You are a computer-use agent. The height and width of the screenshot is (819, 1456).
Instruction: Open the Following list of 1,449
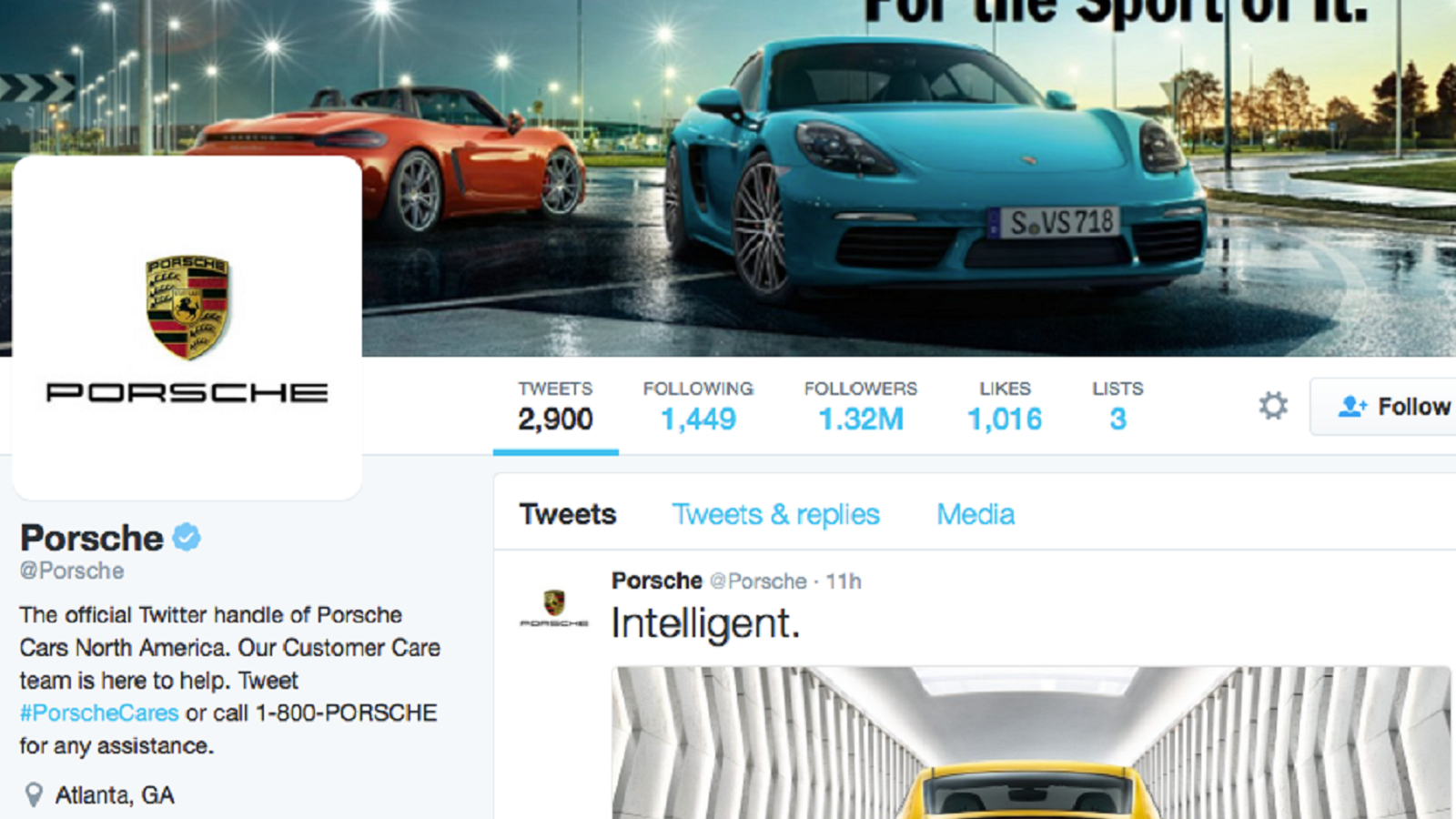[x=698, y=406]
